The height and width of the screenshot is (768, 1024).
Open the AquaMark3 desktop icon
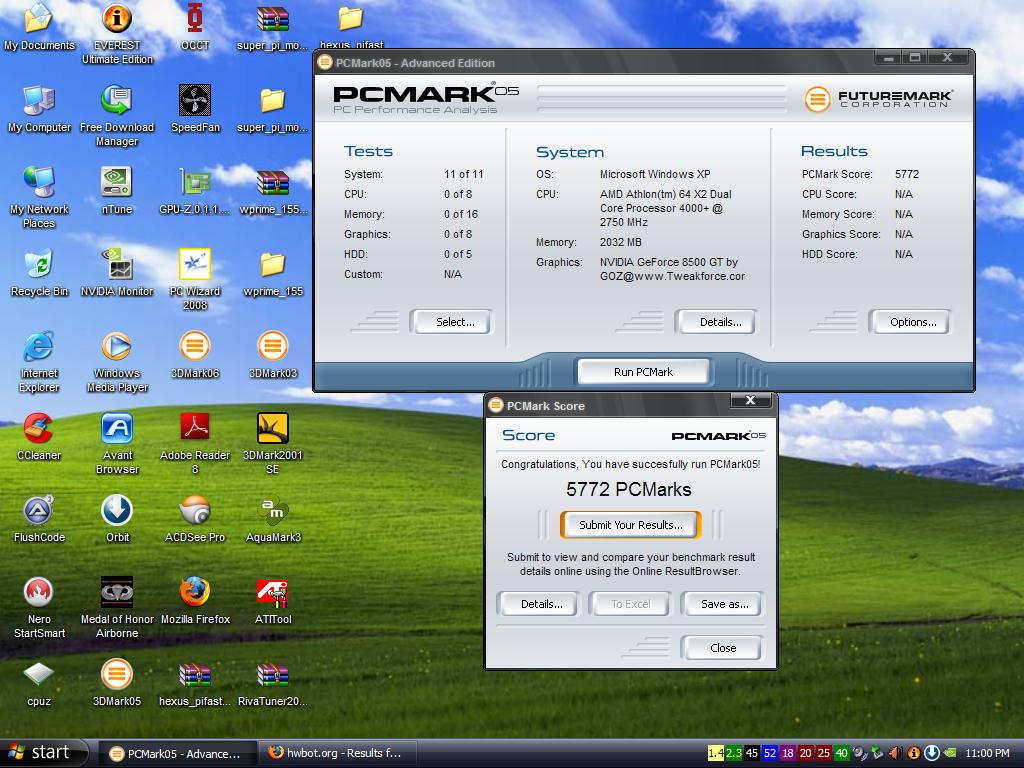click(x=273, y=519)
